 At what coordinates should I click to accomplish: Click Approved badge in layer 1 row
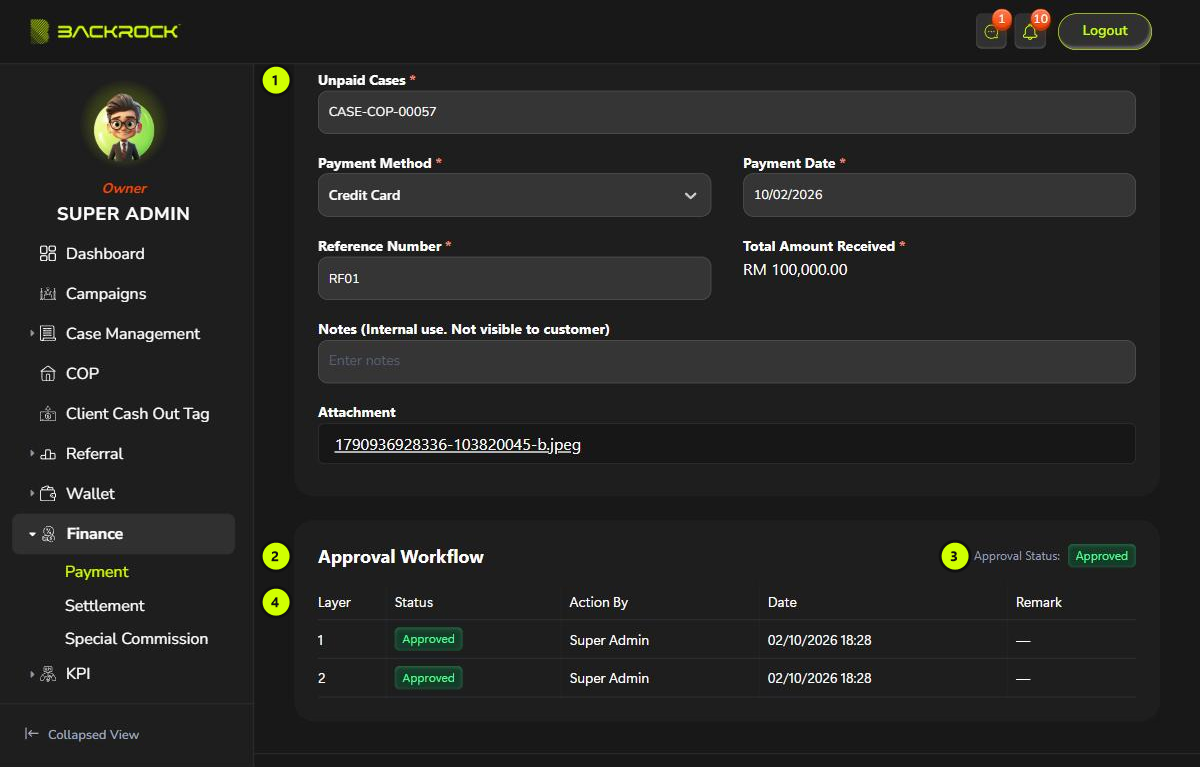coord(429,639)
